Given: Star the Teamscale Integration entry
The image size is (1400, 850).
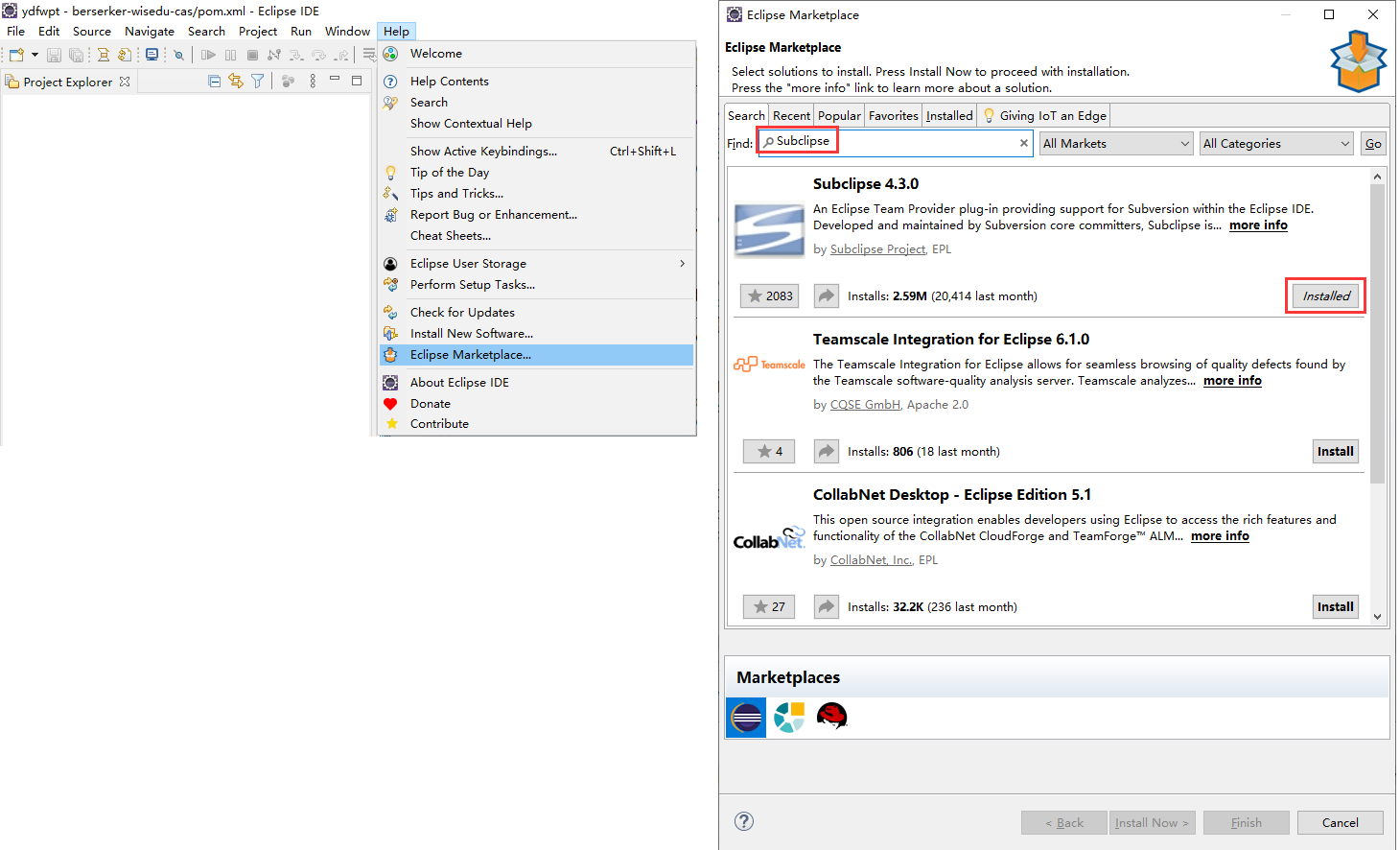Looking at the screenshot, I should pyautogui.click(x=769, y=452).
